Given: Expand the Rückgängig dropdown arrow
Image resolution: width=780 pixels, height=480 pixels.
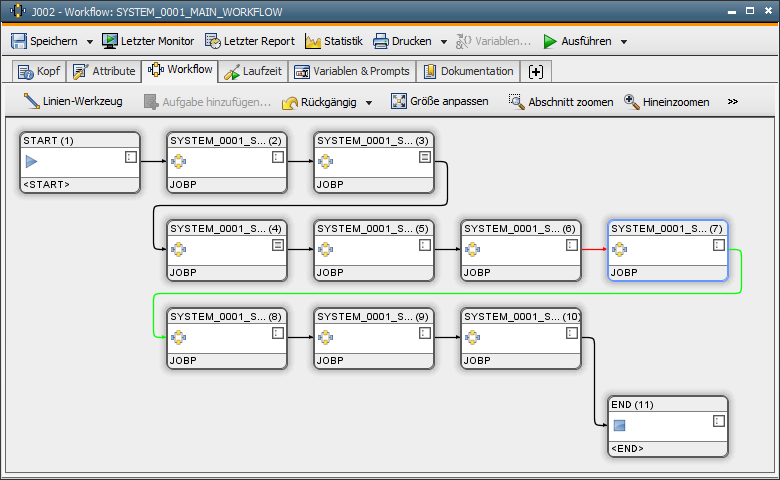Looking at the screenshot, I should pyautogui.click(x=369, y=103).
